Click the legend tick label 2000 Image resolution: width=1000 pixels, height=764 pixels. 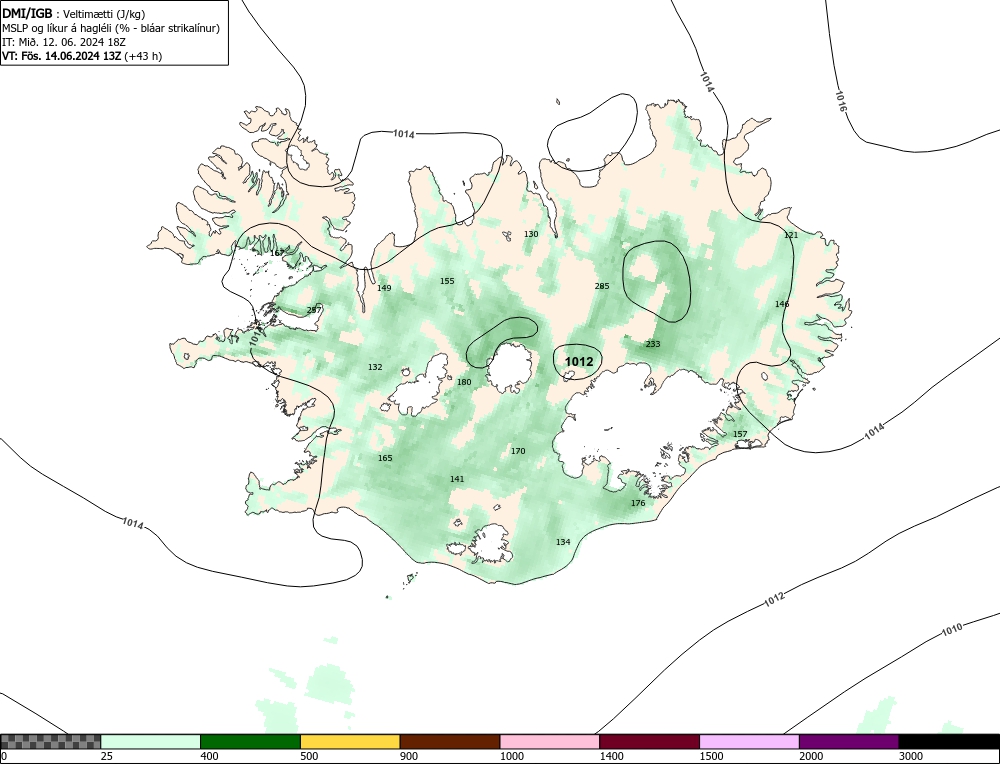tap(811, 756)
